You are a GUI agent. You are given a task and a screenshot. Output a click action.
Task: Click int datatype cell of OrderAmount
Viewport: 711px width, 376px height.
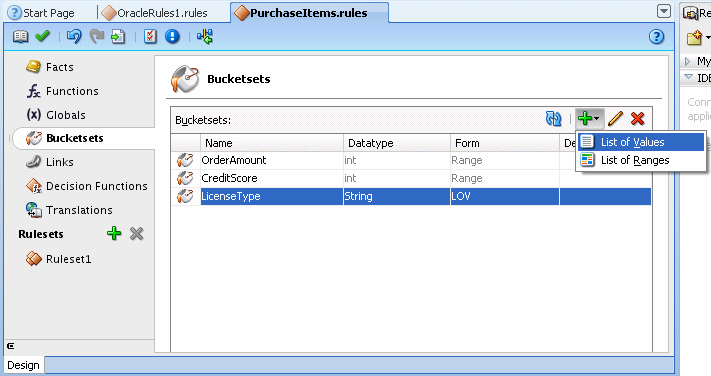[396, 160]
